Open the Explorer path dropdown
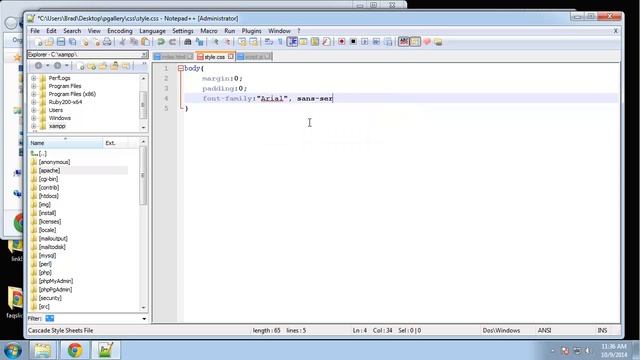This screenshot has width=640, height=360. [x=144, y=54]
